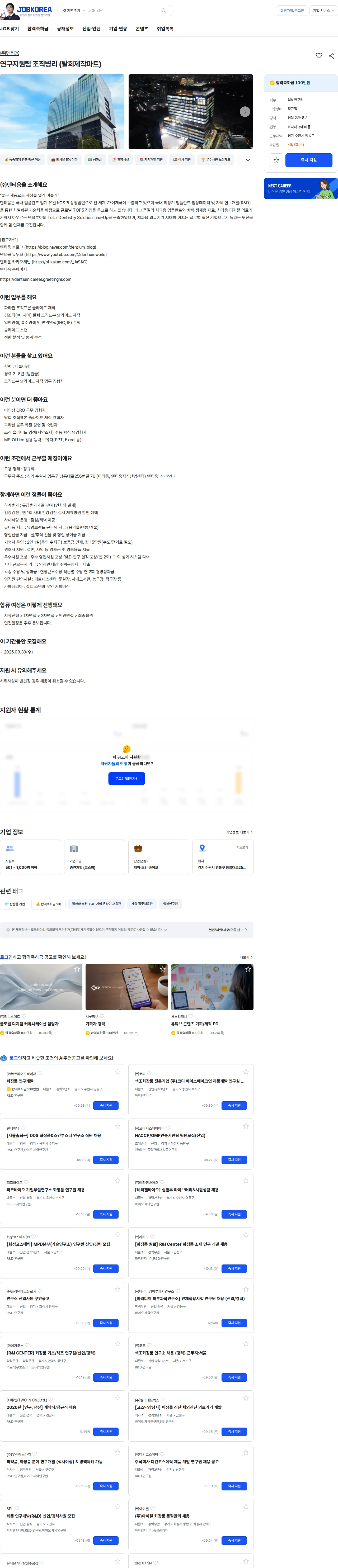Click the people icon in the 사원수 card

(10, 848)
